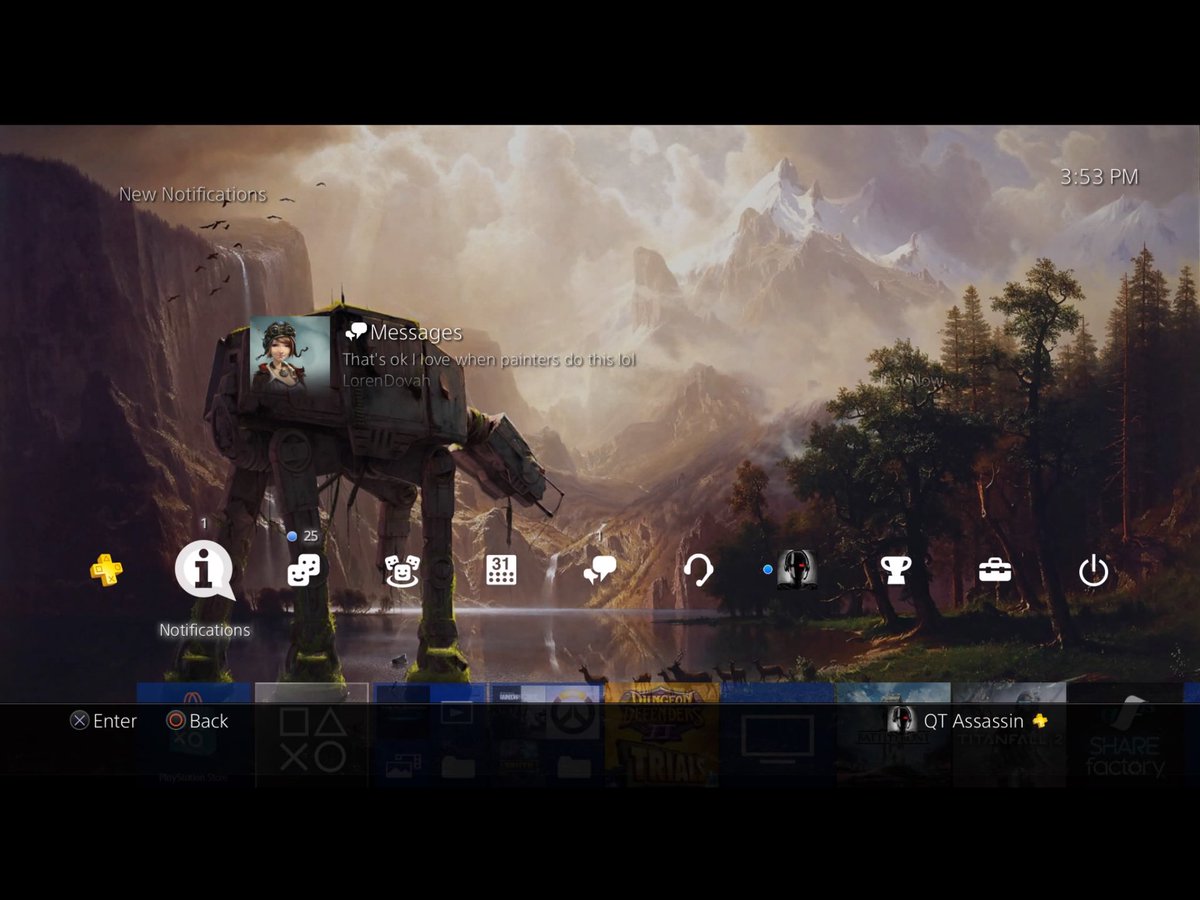The image size is (1200, 900).
Task: Open the Events calendar icon
Action: (501, 570)
